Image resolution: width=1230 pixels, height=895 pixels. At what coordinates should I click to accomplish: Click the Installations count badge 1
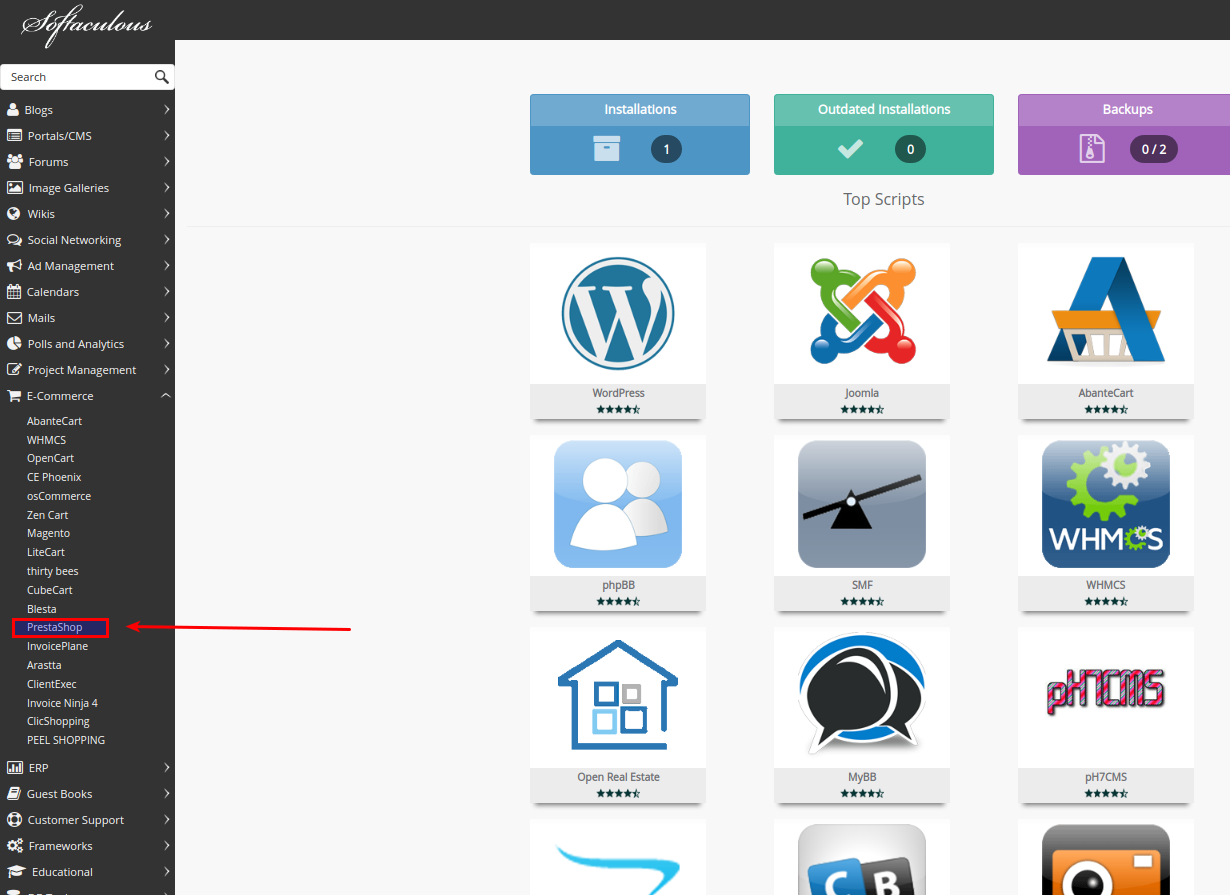pos(666,149)
